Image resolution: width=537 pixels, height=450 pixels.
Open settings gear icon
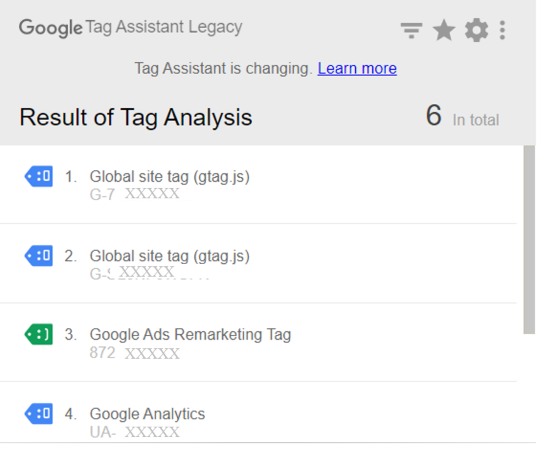(476, 30)
